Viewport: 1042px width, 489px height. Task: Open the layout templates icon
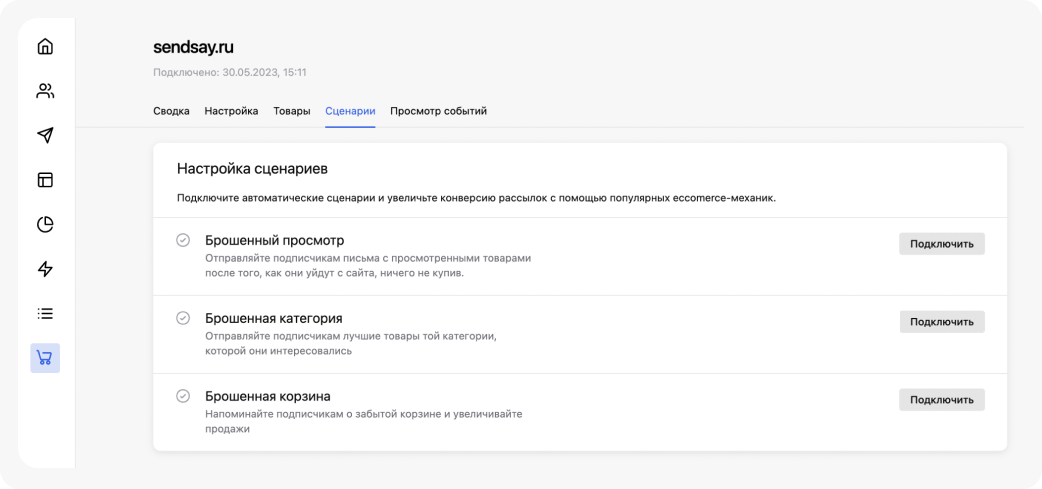click(x=45, y=180)
